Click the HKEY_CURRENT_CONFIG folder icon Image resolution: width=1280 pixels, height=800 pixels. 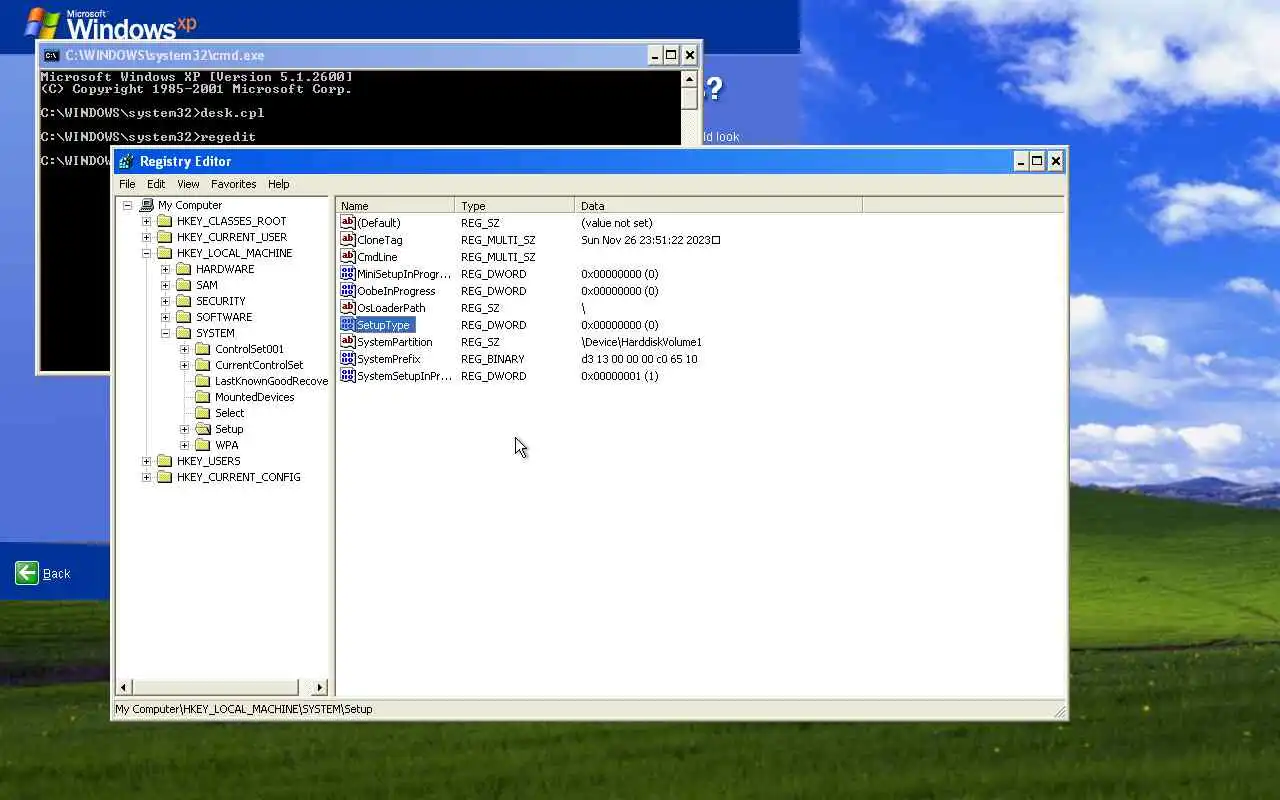[164, 477]
